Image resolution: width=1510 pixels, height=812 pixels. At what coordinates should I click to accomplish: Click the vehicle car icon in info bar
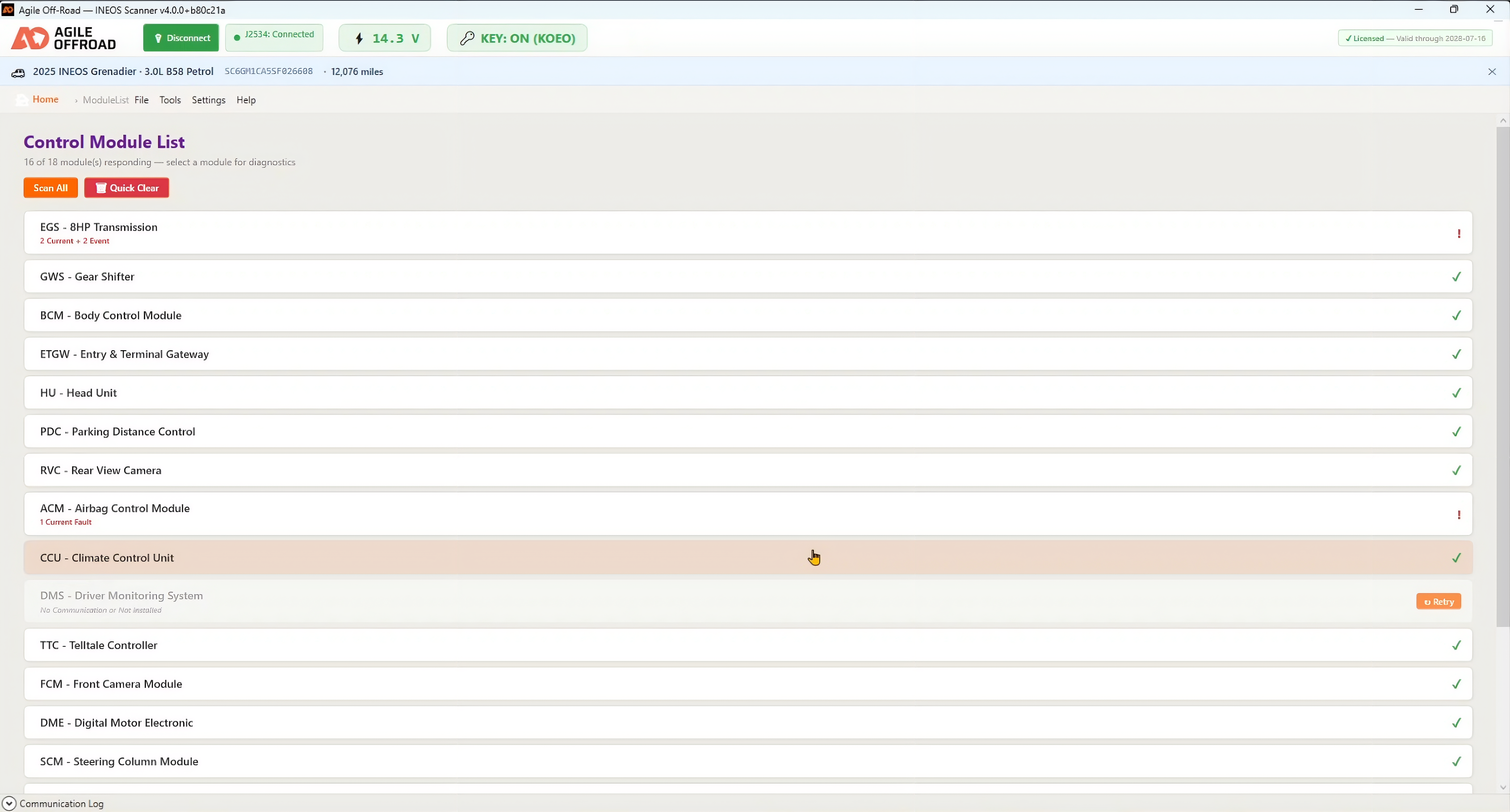(x=18, y=72)
